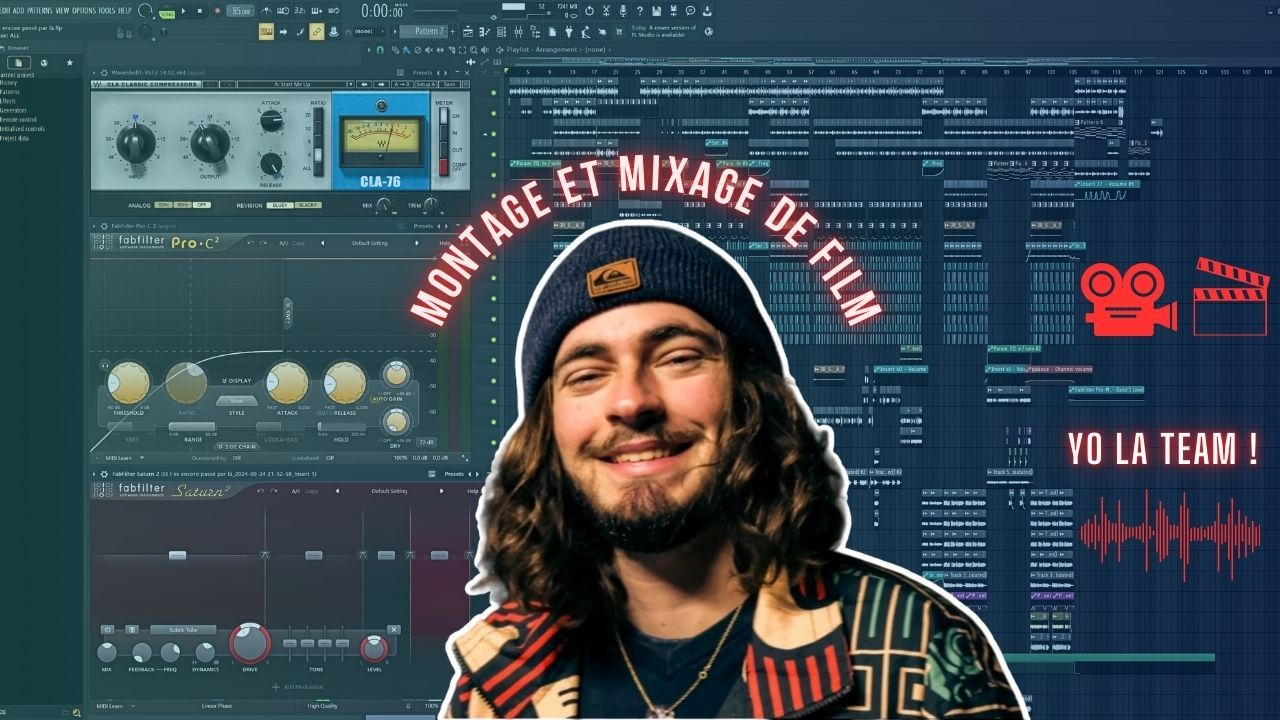The height and width of the screenshot is (720, 1280).
Task: Click the microphone recording icon
Action: [x=623, y=11]
